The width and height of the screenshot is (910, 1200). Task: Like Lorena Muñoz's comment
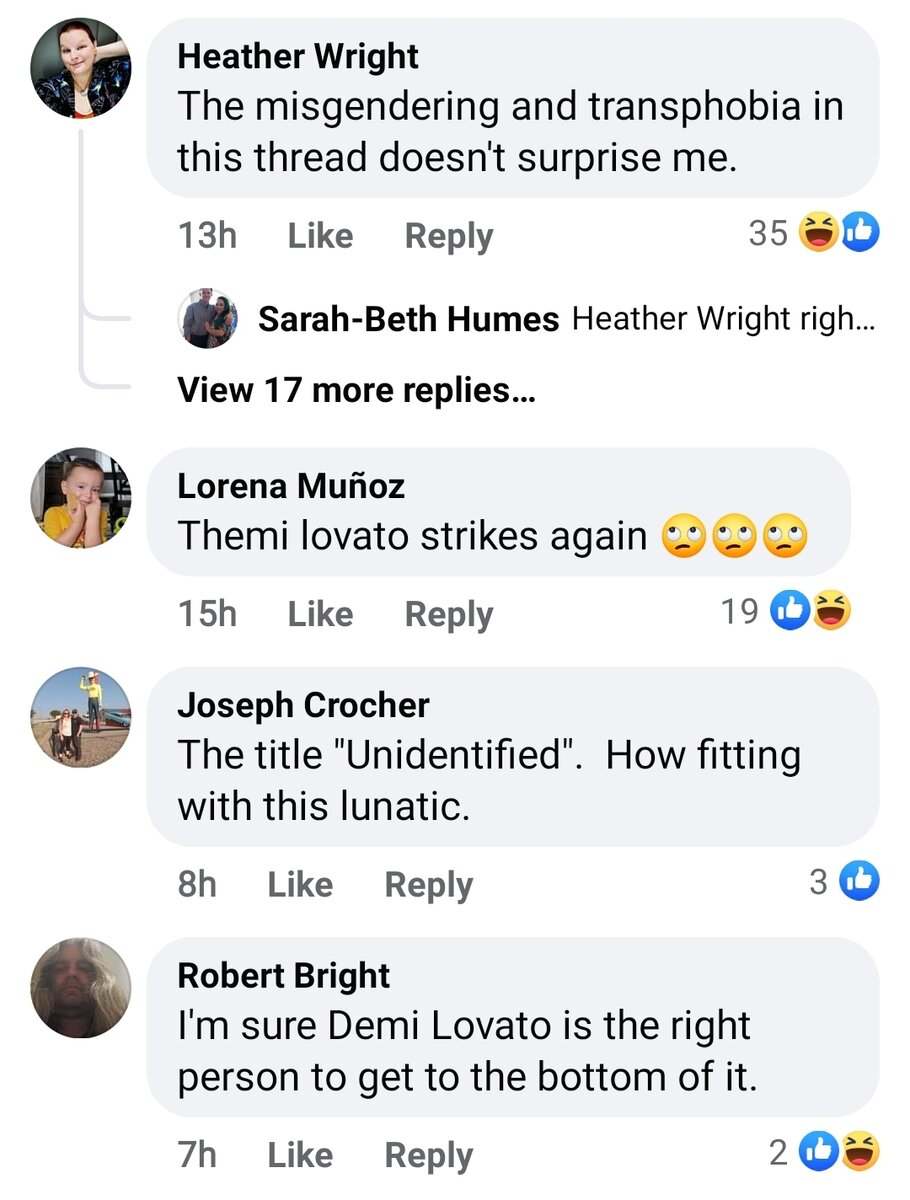tap(320, 614)
